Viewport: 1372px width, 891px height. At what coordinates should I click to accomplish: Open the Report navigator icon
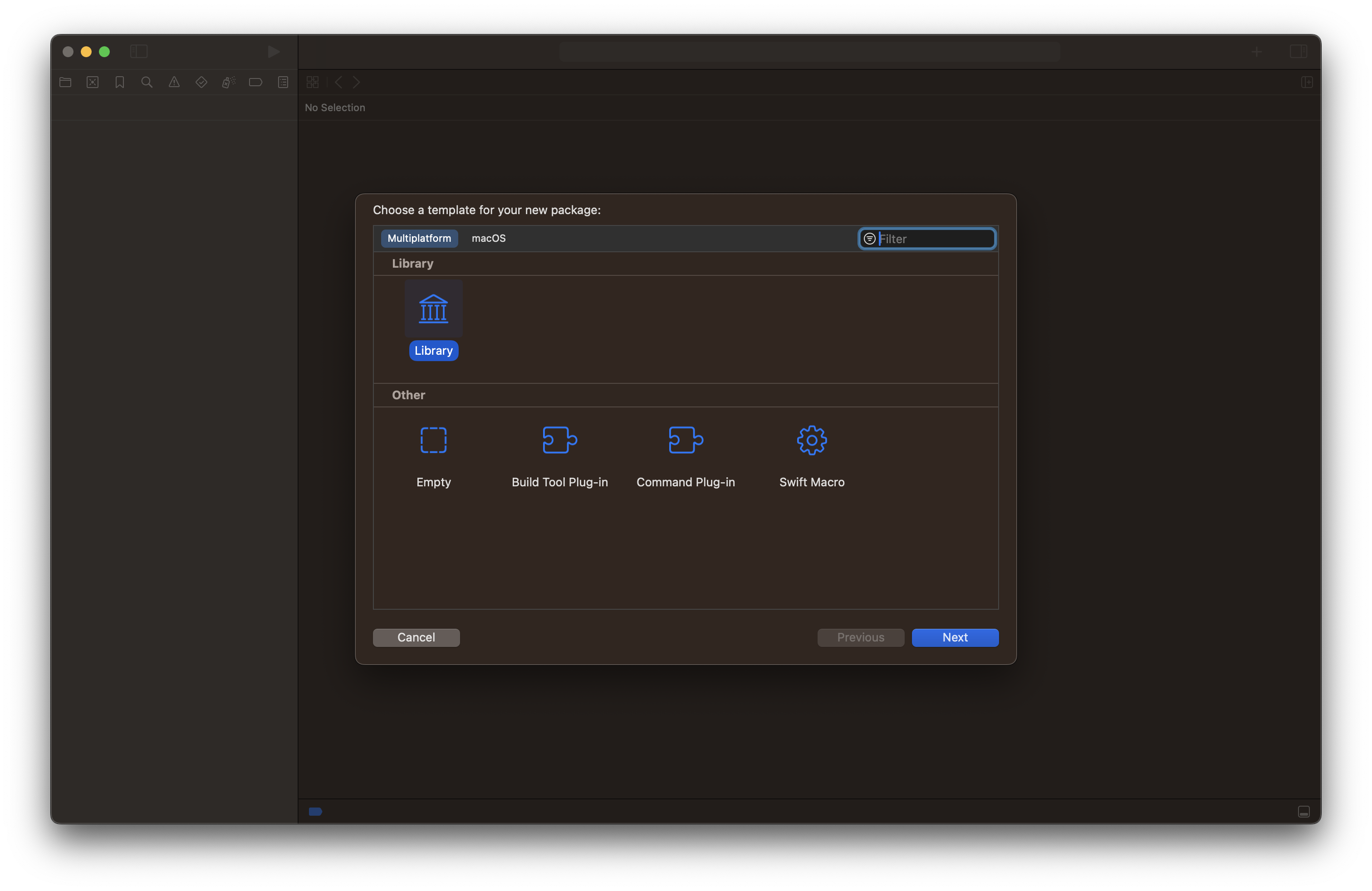coord(283,83)
